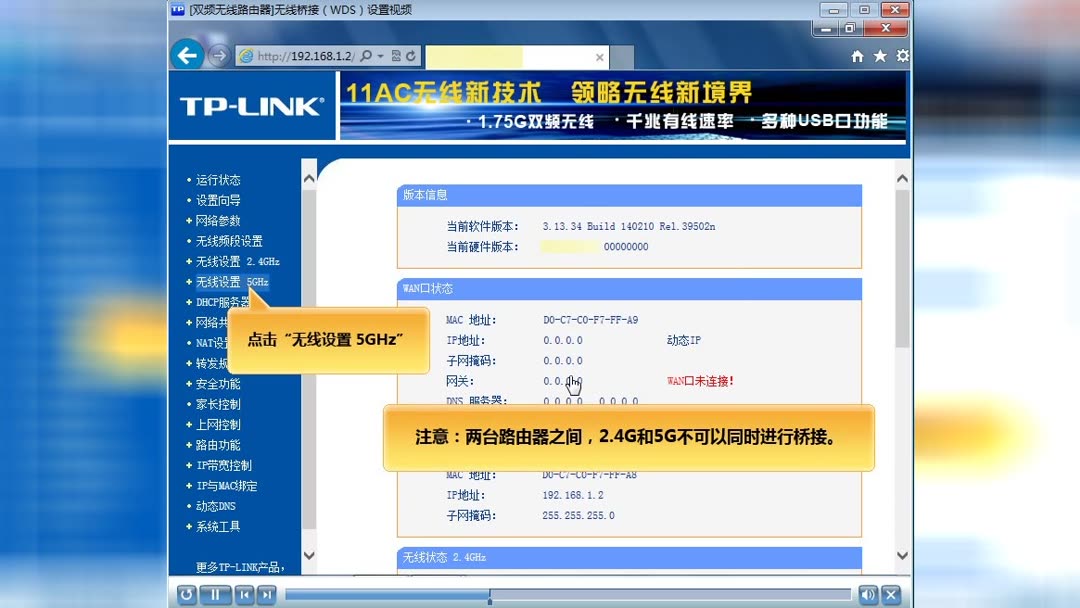Mute the video volume
Image resolution: width=1080 pixels, height=608 pixels.
coord(867,595)
